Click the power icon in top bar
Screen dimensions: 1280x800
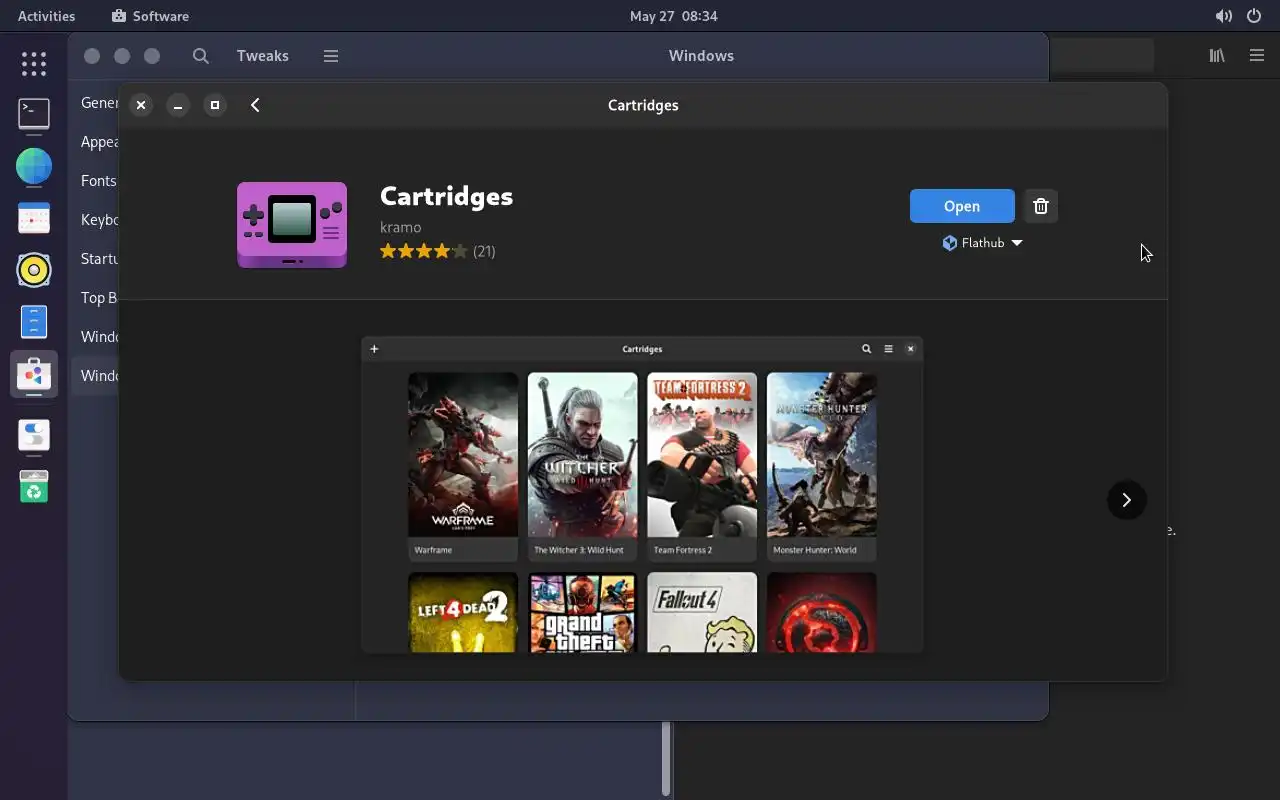[x=1254, y=16]
